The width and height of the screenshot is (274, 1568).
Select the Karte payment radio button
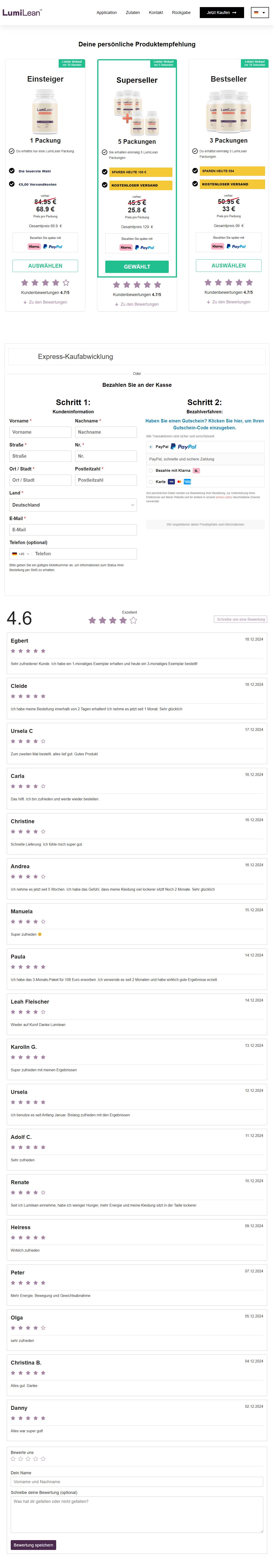tap(151, 481)
